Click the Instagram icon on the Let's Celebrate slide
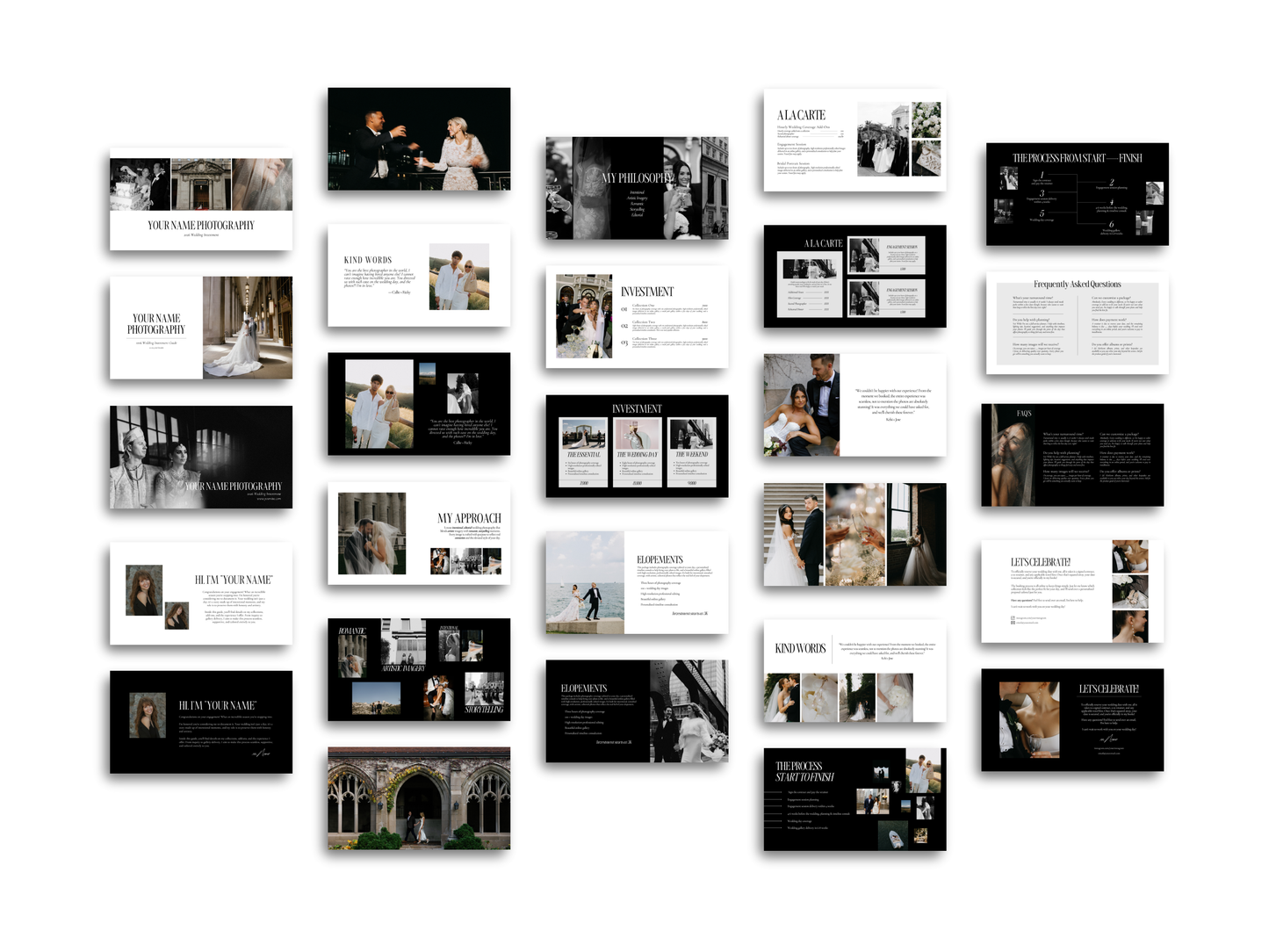Image resolution: width=1269 pixels, height=952 pixels. coord(1013,617)
